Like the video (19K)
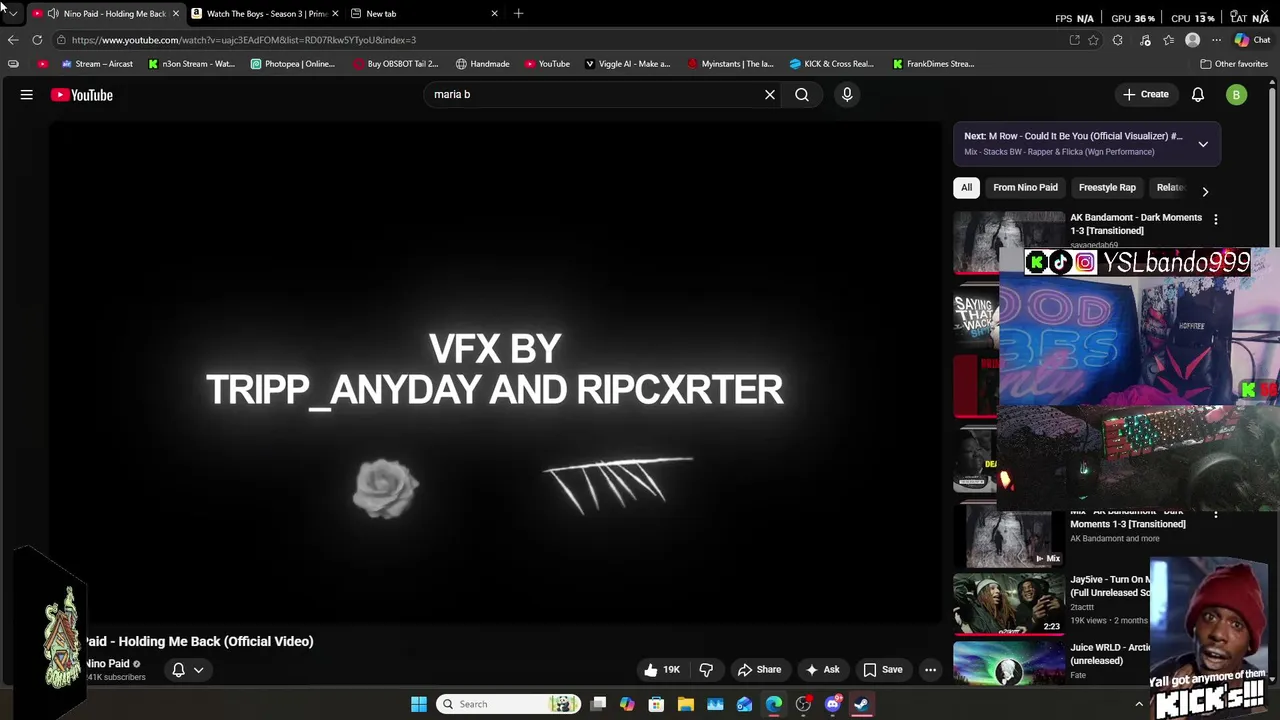 point(662,670)
